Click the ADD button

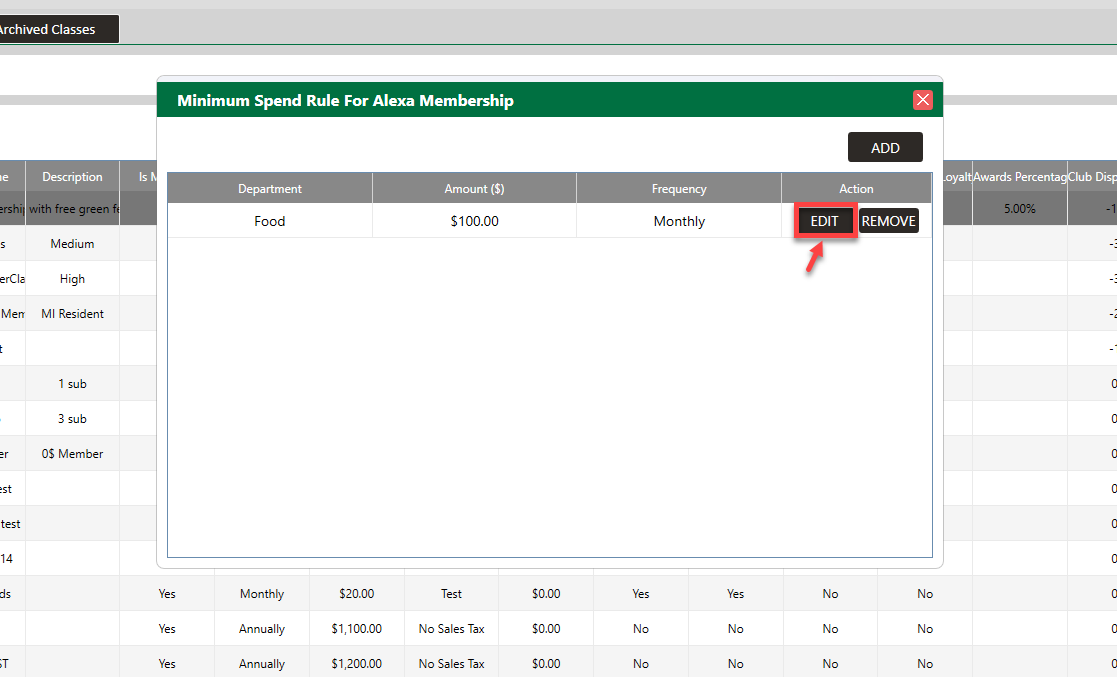[x=885, y=148]
